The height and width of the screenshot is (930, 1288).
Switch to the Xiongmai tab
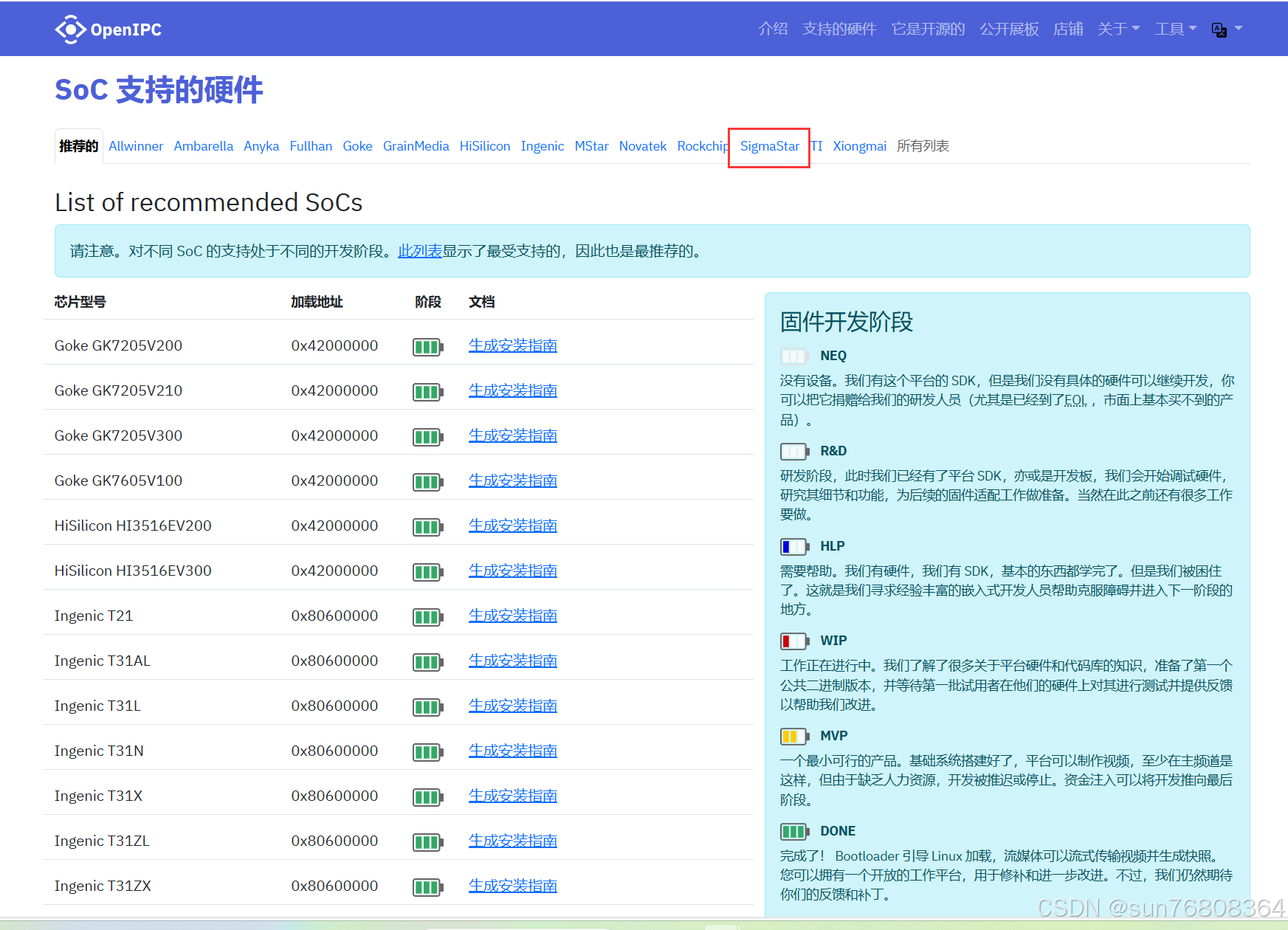860,146
